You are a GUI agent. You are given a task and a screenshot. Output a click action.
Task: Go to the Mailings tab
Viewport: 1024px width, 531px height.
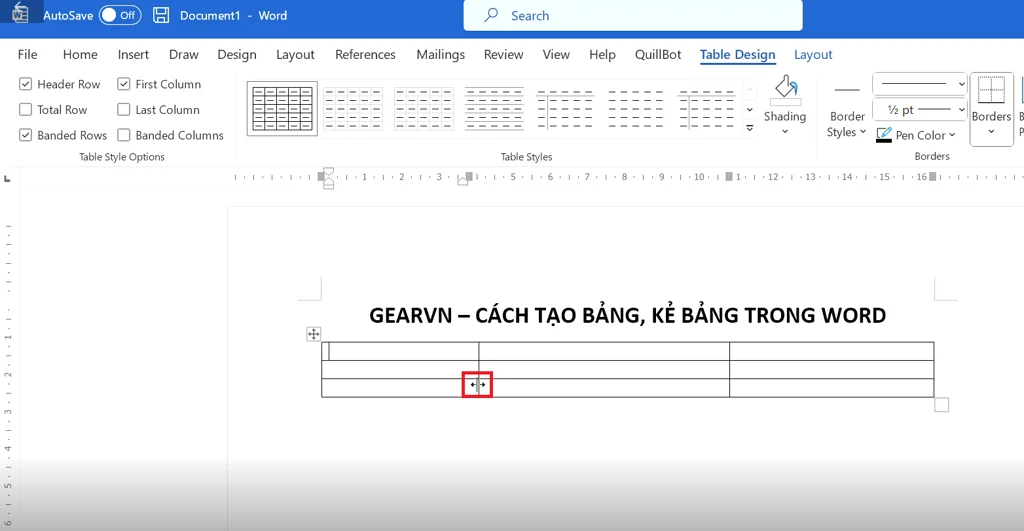(441, 55)
